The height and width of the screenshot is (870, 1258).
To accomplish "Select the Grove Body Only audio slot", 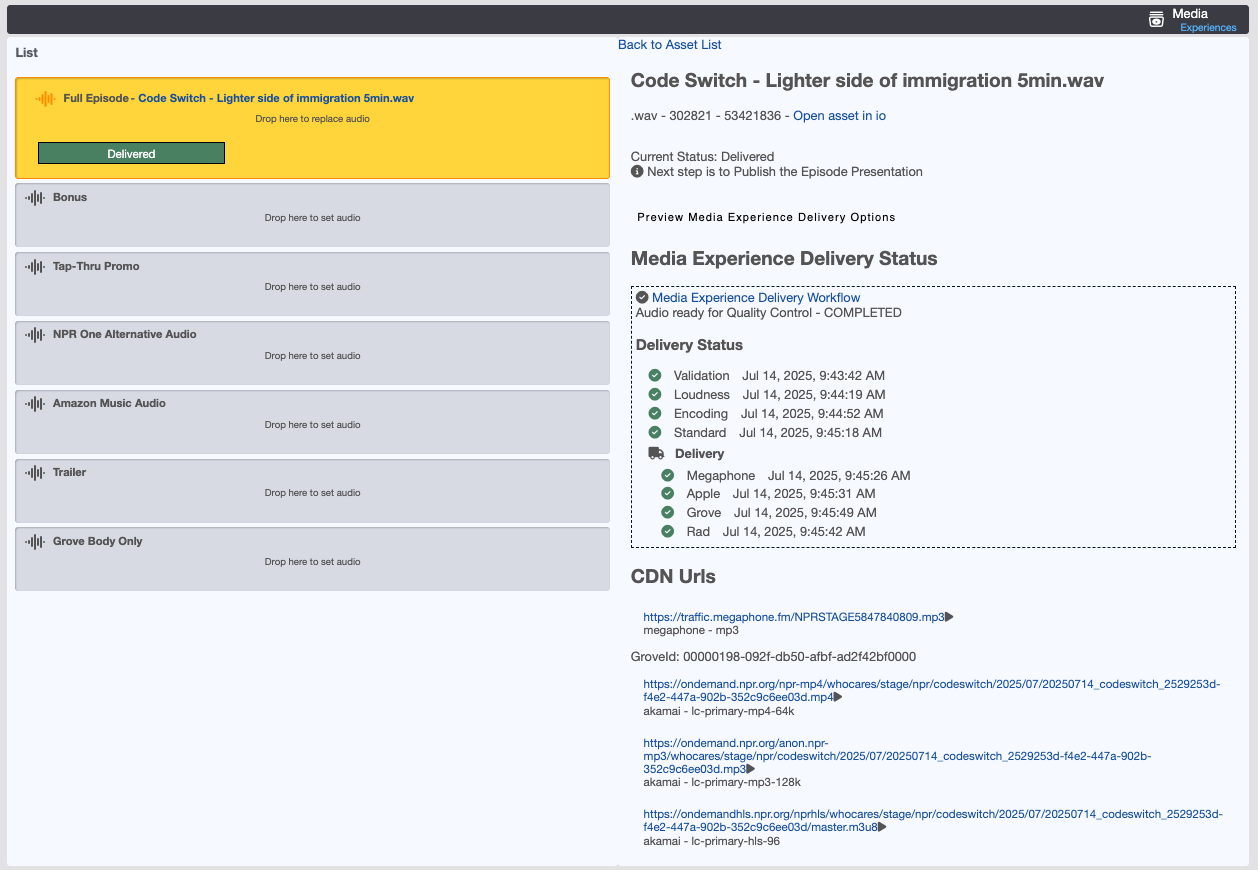I will [312, 559].
